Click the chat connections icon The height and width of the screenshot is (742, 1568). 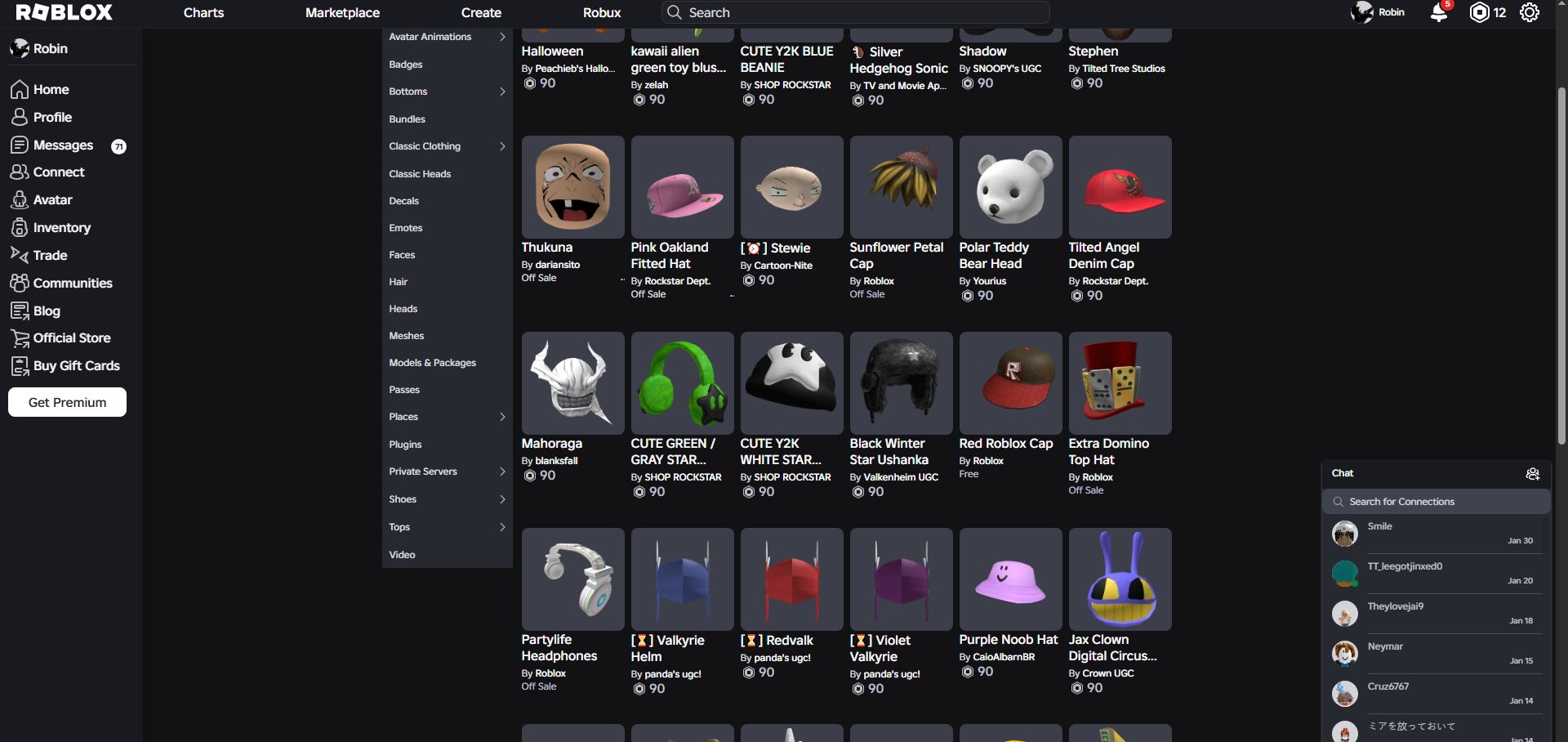pos(1532,474)
